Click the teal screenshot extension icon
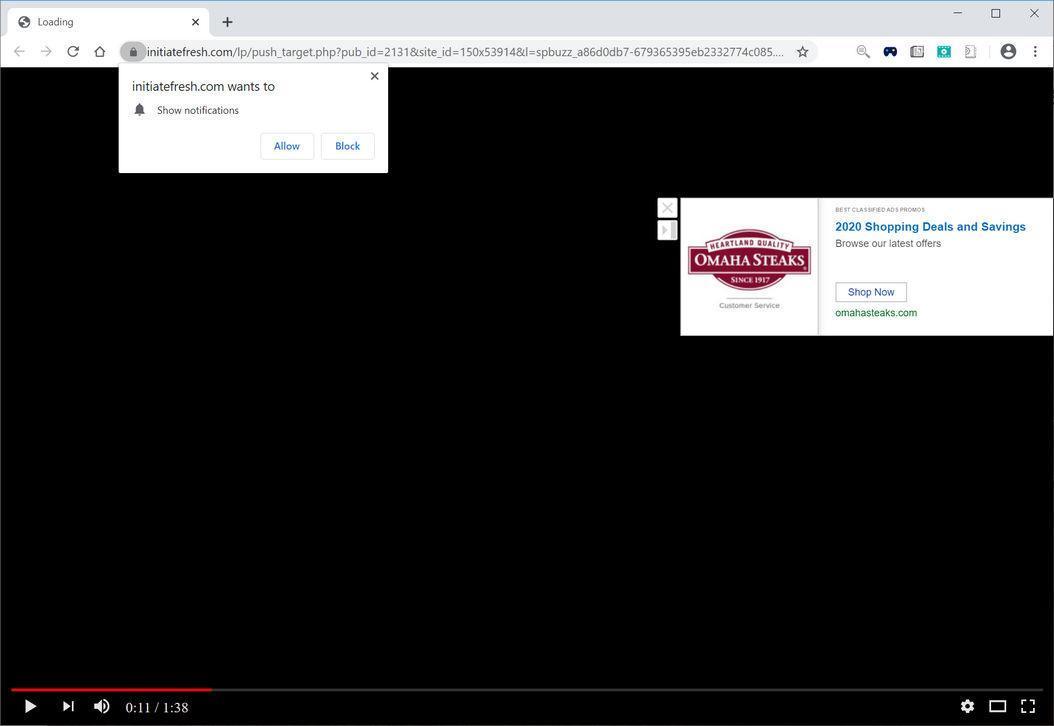The height and width of the screenshot is (726, 1054). [944, 52]
